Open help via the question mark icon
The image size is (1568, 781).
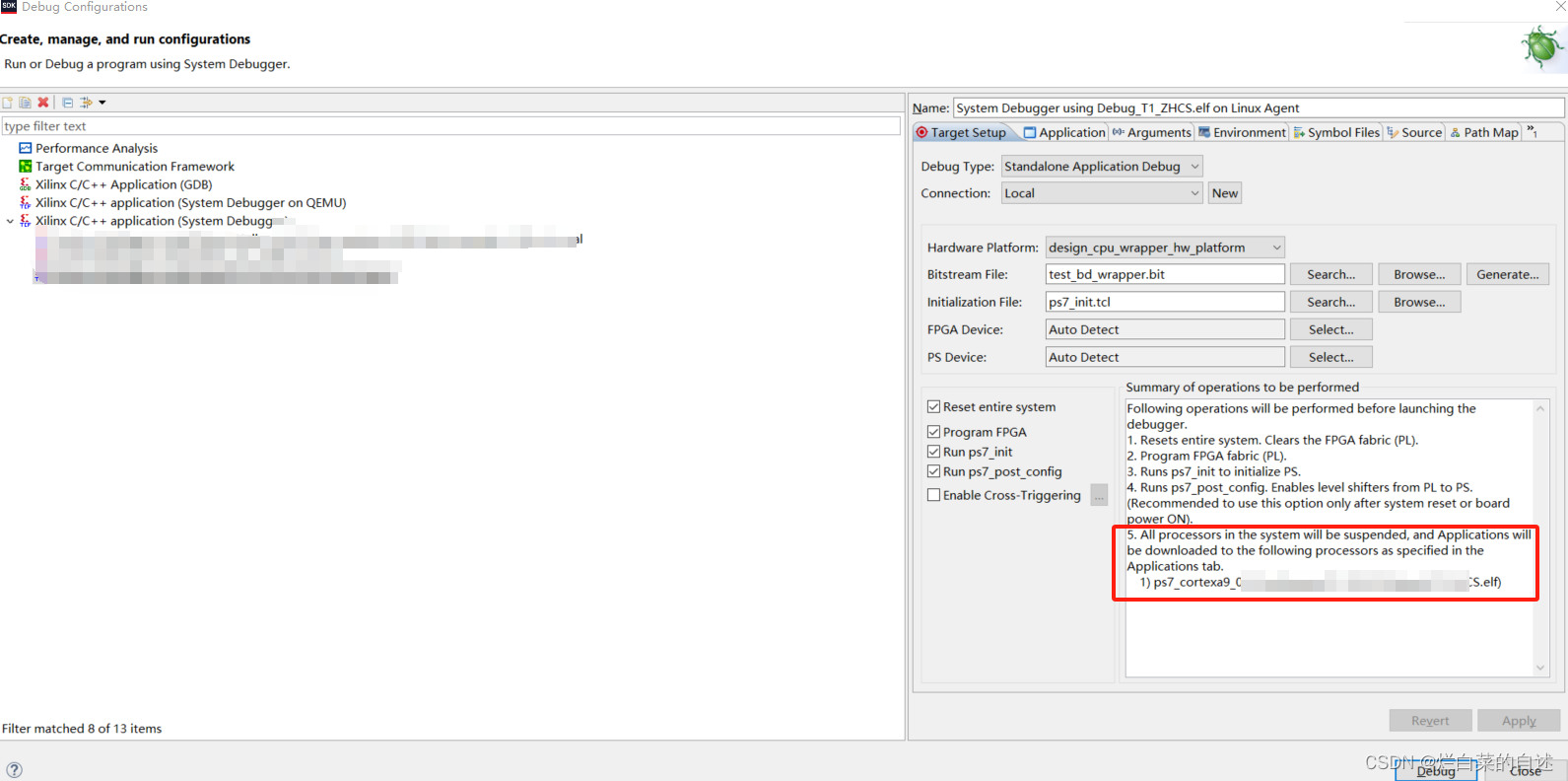click(x=14, y=770)
